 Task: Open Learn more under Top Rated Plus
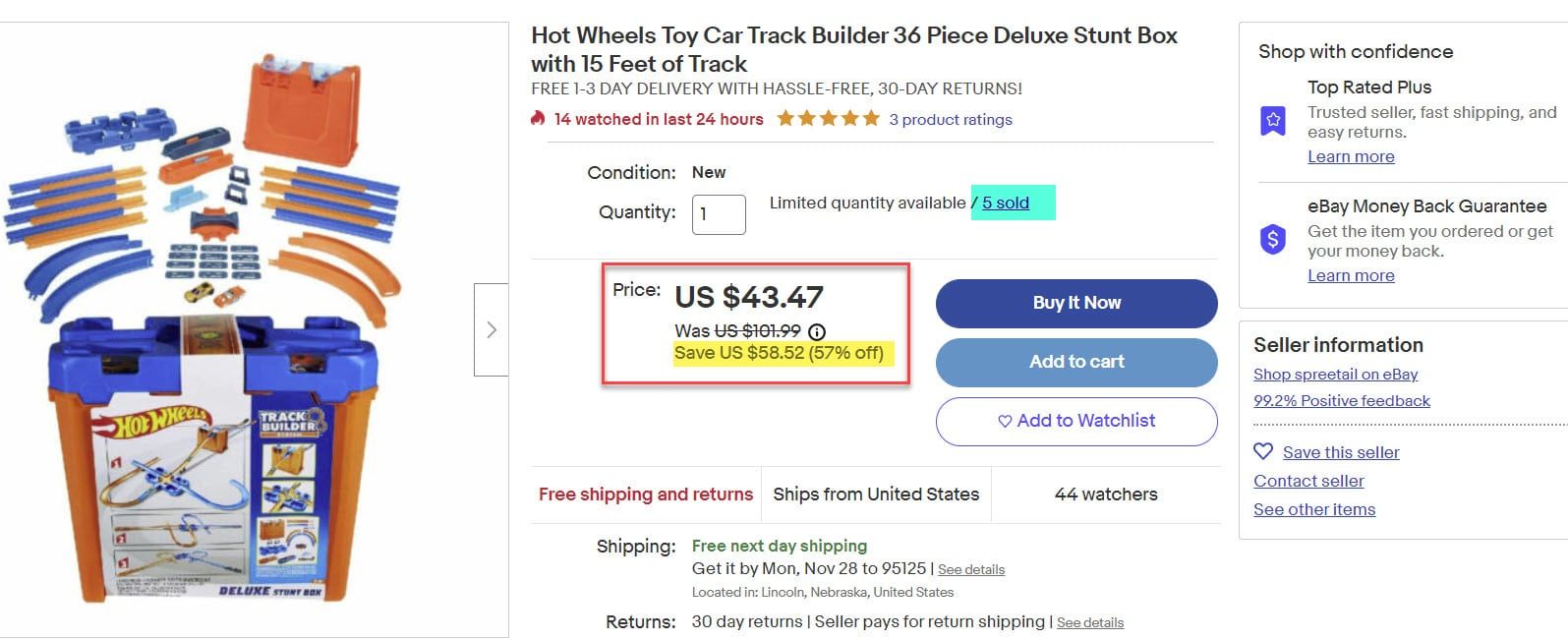tap(1351, 156)
